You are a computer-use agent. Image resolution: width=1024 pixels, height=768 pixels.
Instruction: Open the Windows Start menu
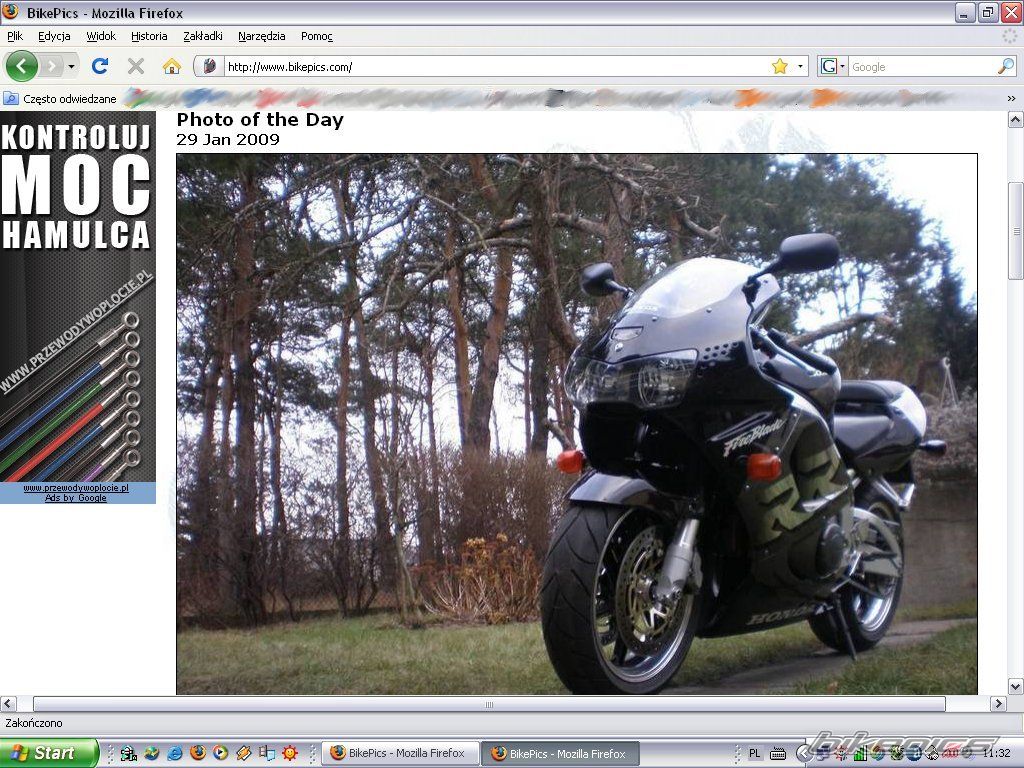(49, 753)
